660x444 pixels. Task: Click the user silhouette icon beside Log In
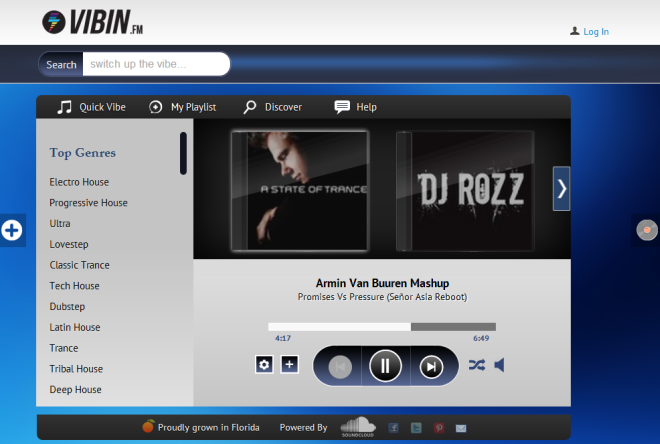pyautogui.click(x=575, y=31)
